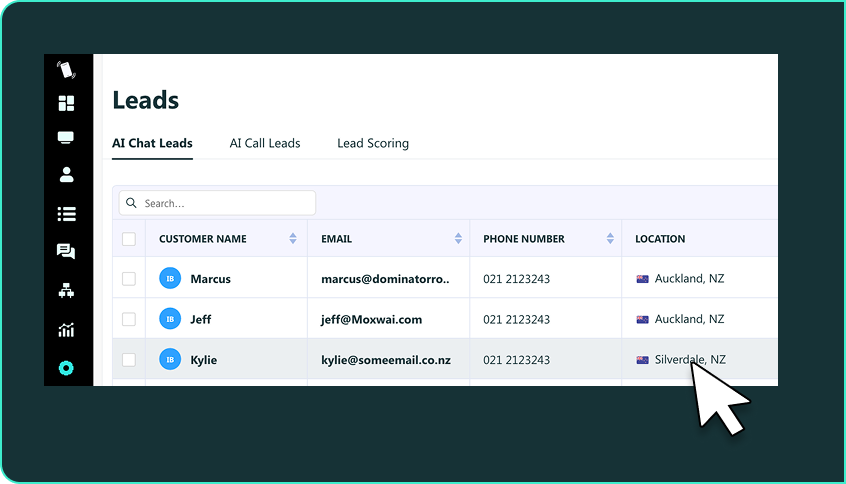This screenshot has height=484, width=846.
Task: Check the box for Jeff row
Action: pos(129,319)
